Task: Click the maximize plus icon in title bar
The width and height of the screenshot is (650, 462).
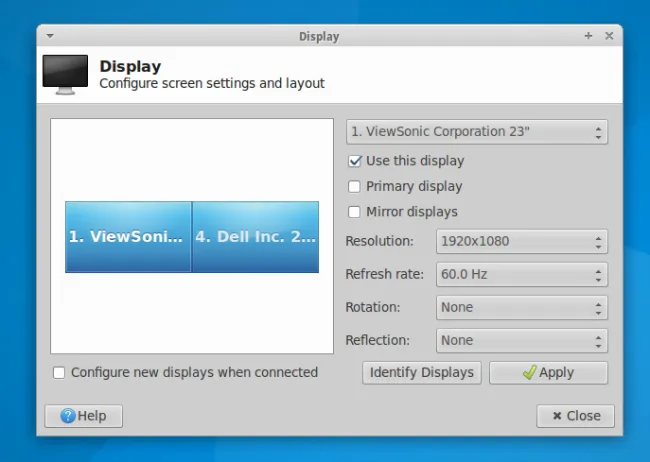Action: pyautogui.click(x=588, y=36)
